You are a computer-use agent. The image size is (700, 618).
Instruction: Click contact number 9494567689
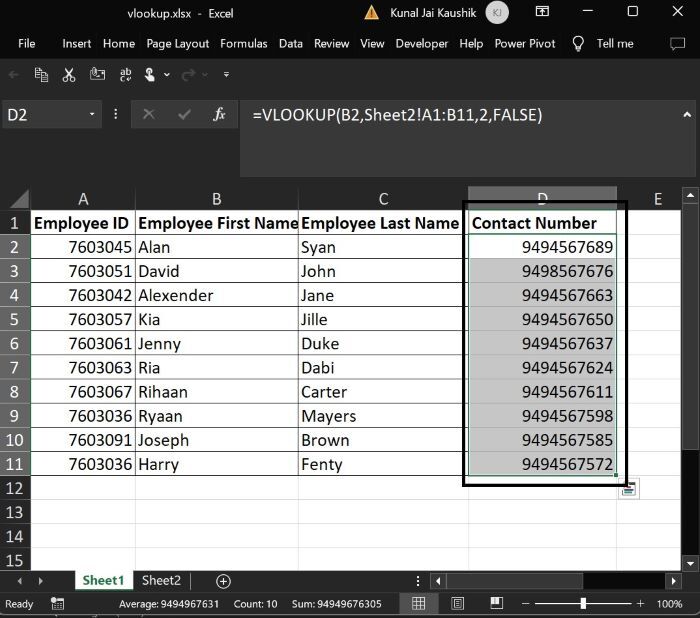542,247
